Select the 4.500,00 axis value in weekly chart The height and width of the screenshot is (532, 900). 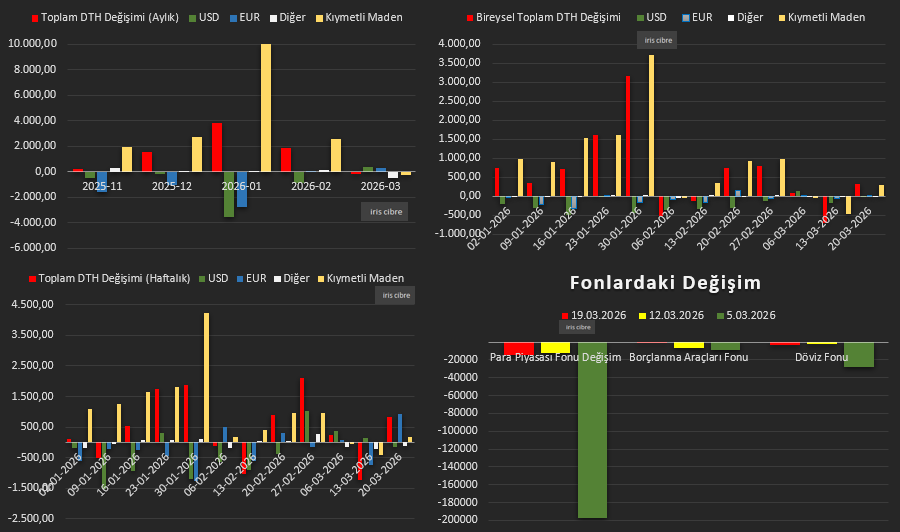(33, 305)
